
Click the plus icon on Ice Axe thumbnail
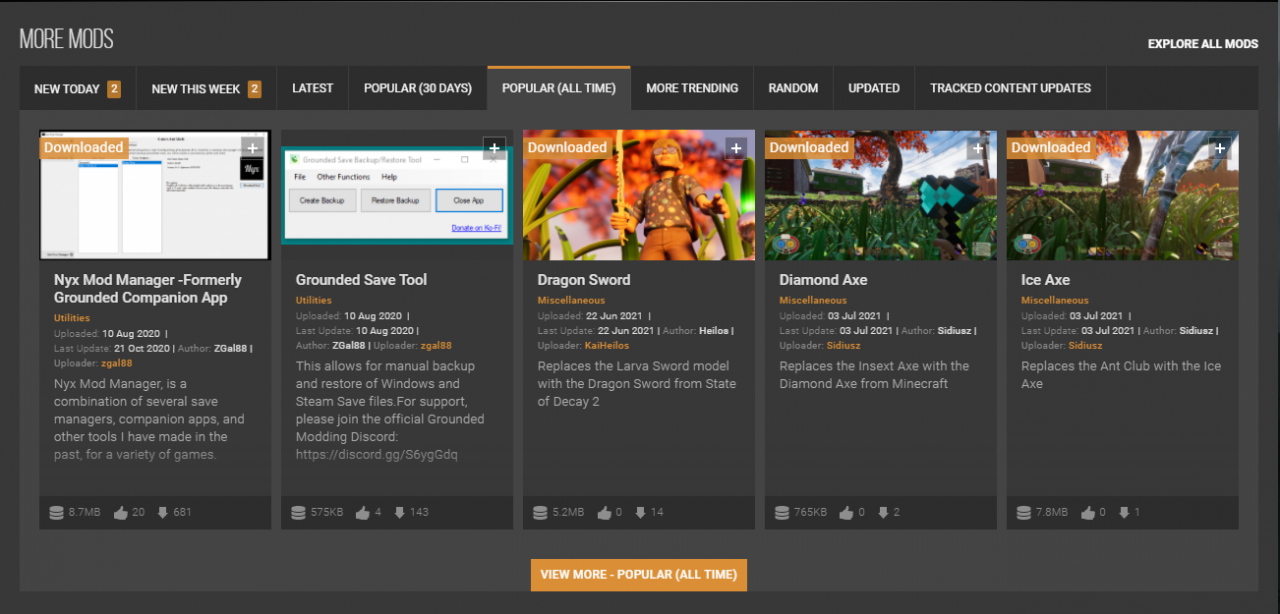click(x=1220, y=148)
